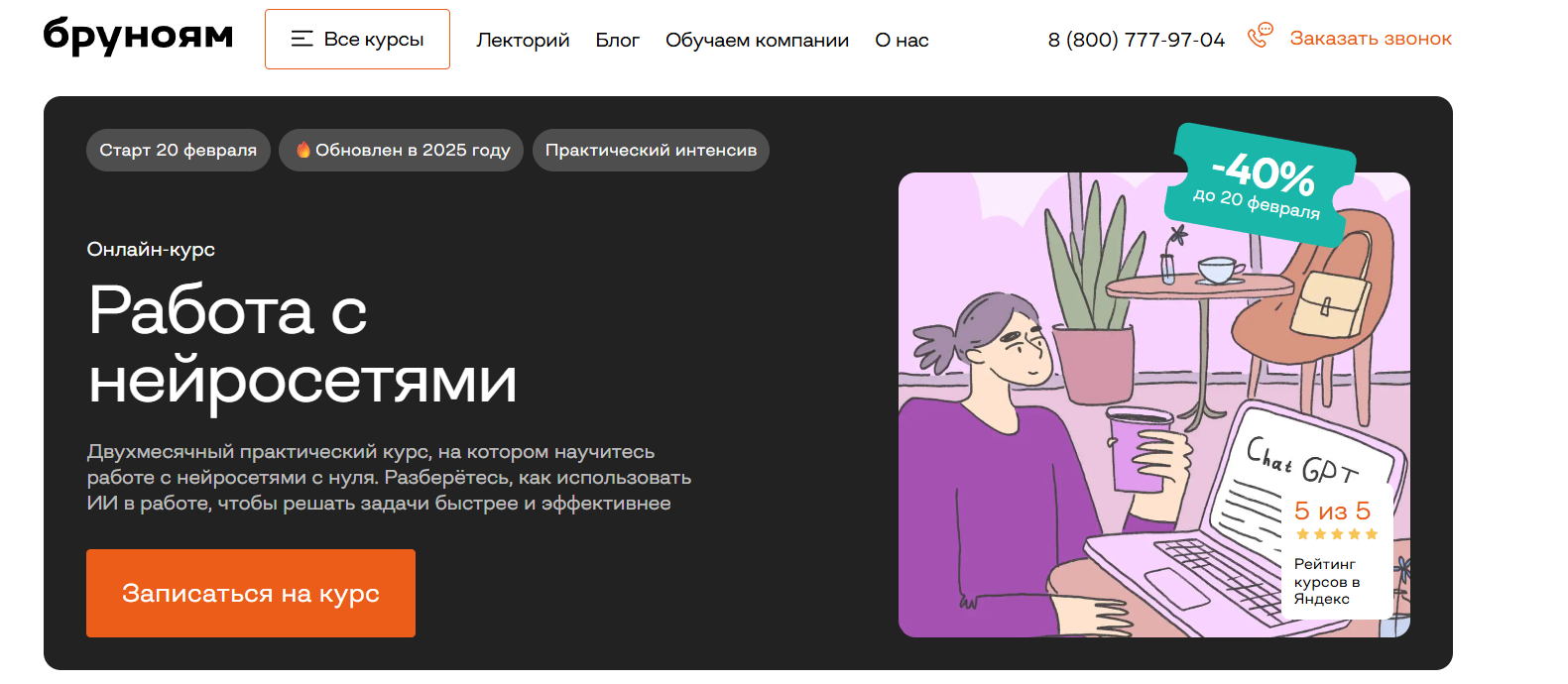Viewport: 1568px width, 684px height.
Task: Select the Практический интенсив tag
Action: click(x=651, y=150)
